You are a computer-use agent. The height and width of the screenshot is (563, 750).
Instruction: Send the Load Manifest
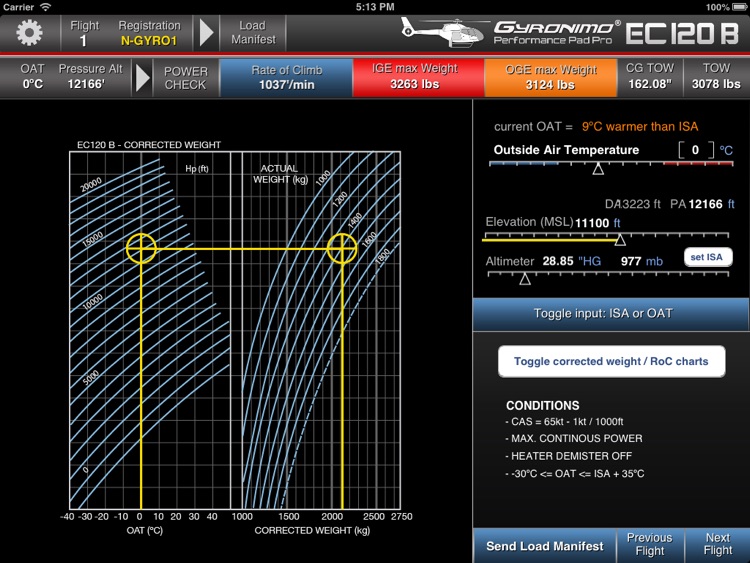(545, 546)
